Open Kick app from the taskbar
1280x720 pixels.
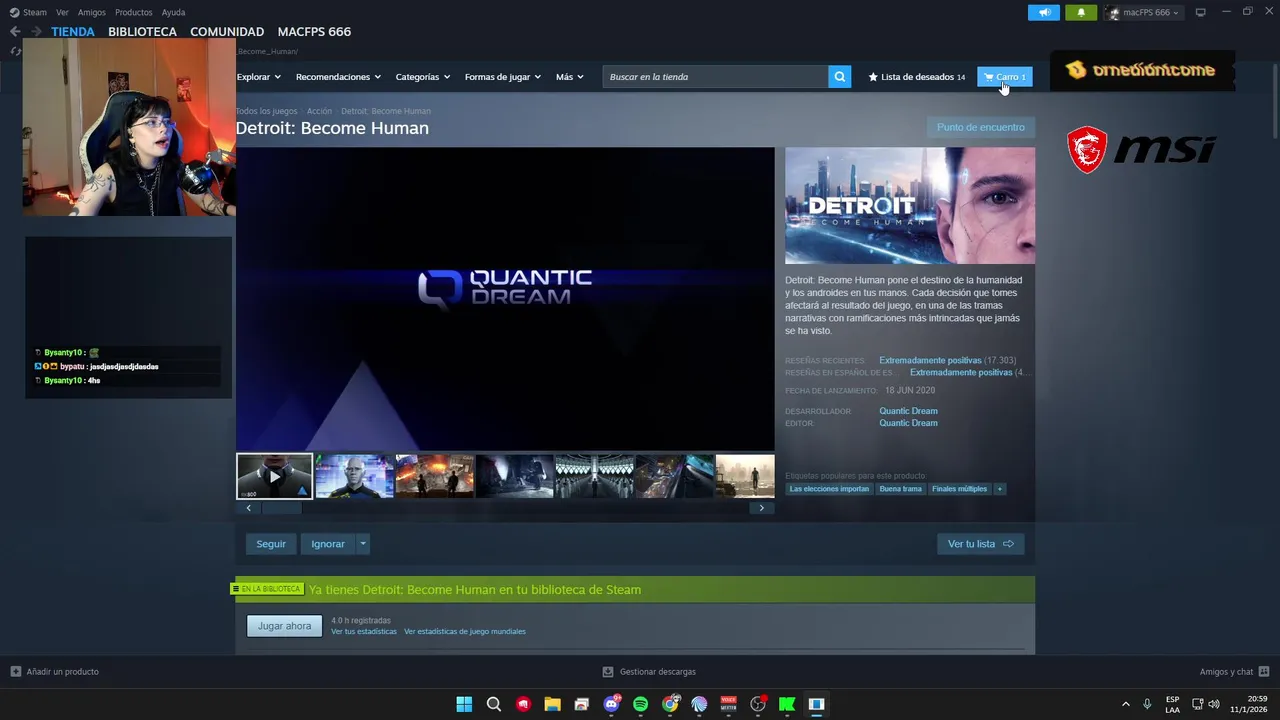[x=787, y=704]
